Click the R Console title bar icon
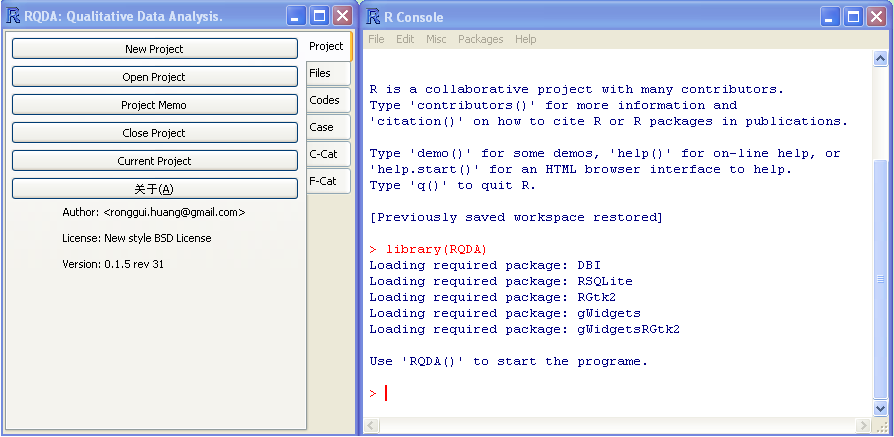Viewport: 894px width, 437px height. pyautogui.click(x=373, y=17)
